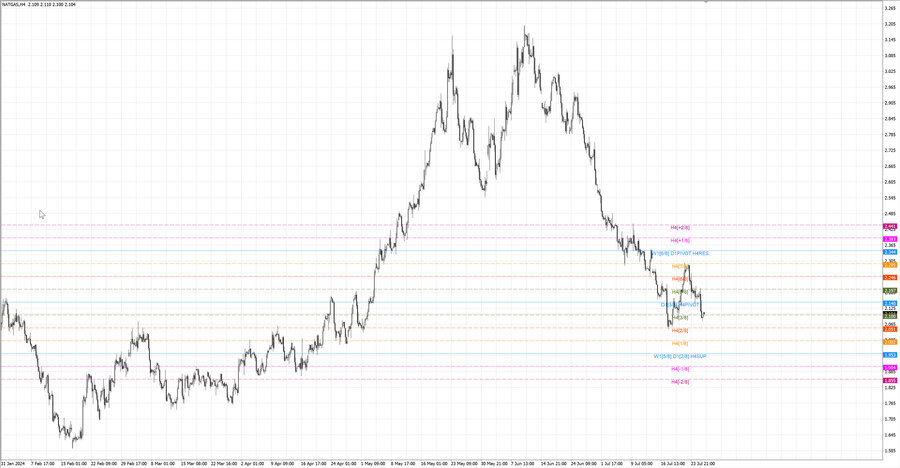Click the 8 May 17:00 time label

point(403,463)
